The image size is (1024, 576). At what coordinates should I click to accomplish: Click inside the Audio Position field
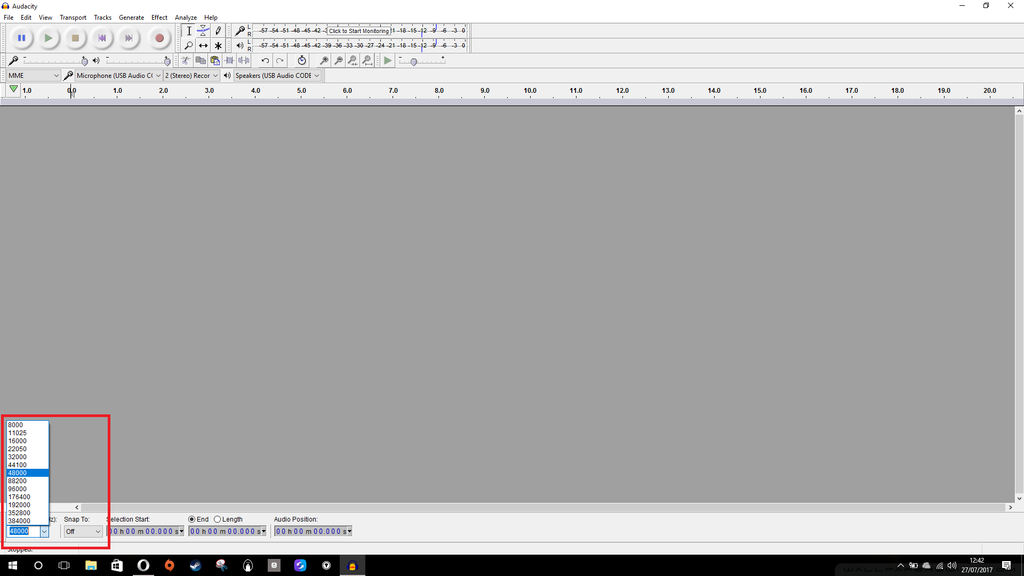click(310, 531)
